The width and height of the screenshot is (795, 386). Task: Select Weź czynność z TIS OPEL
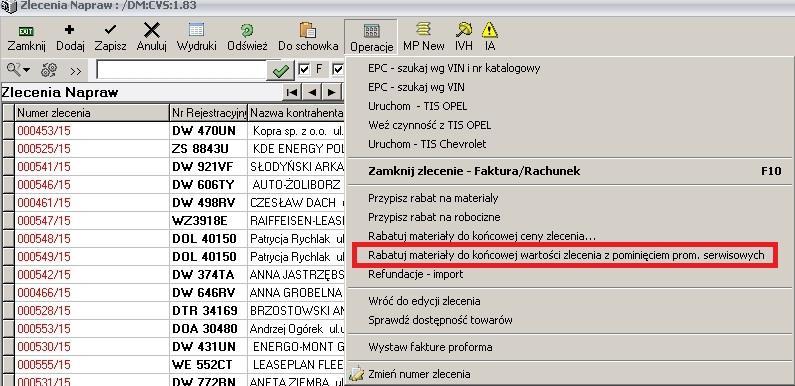pos(429,125)
